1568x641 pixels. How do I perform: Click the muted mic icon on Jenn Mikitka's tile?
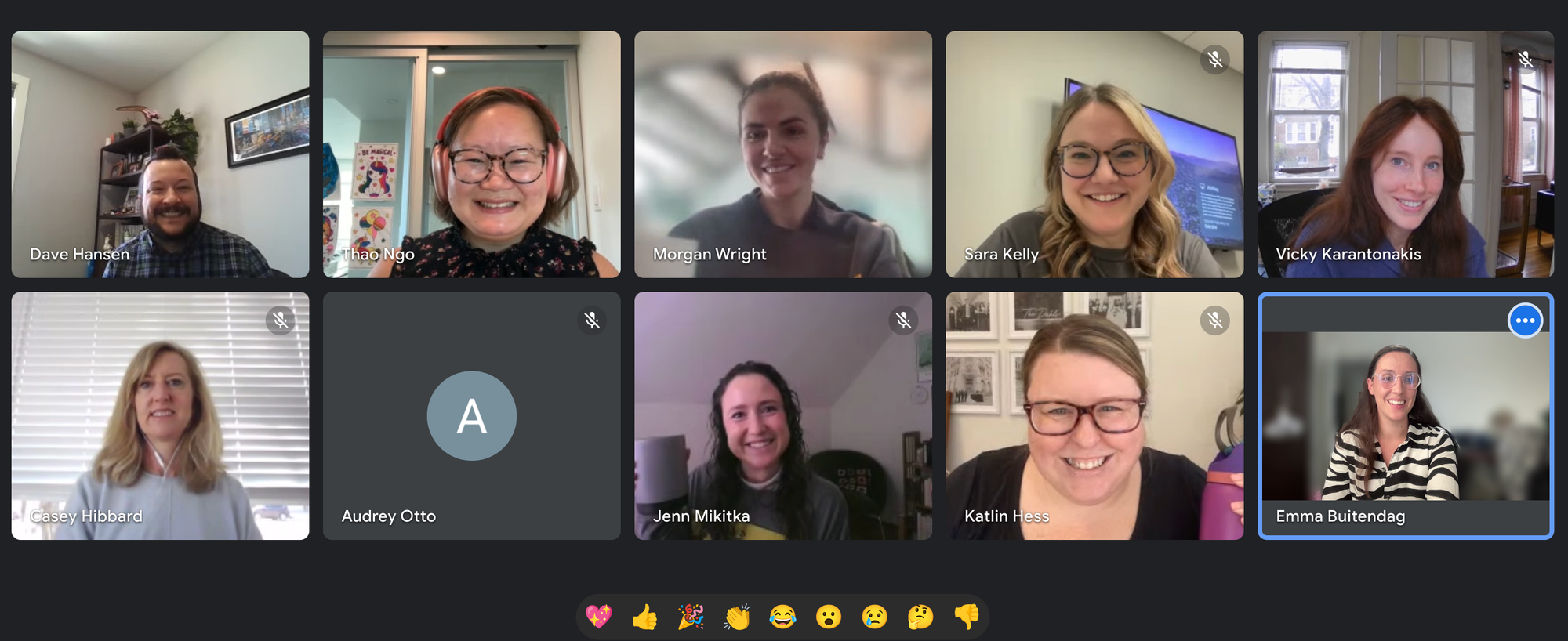pos(903,320)
